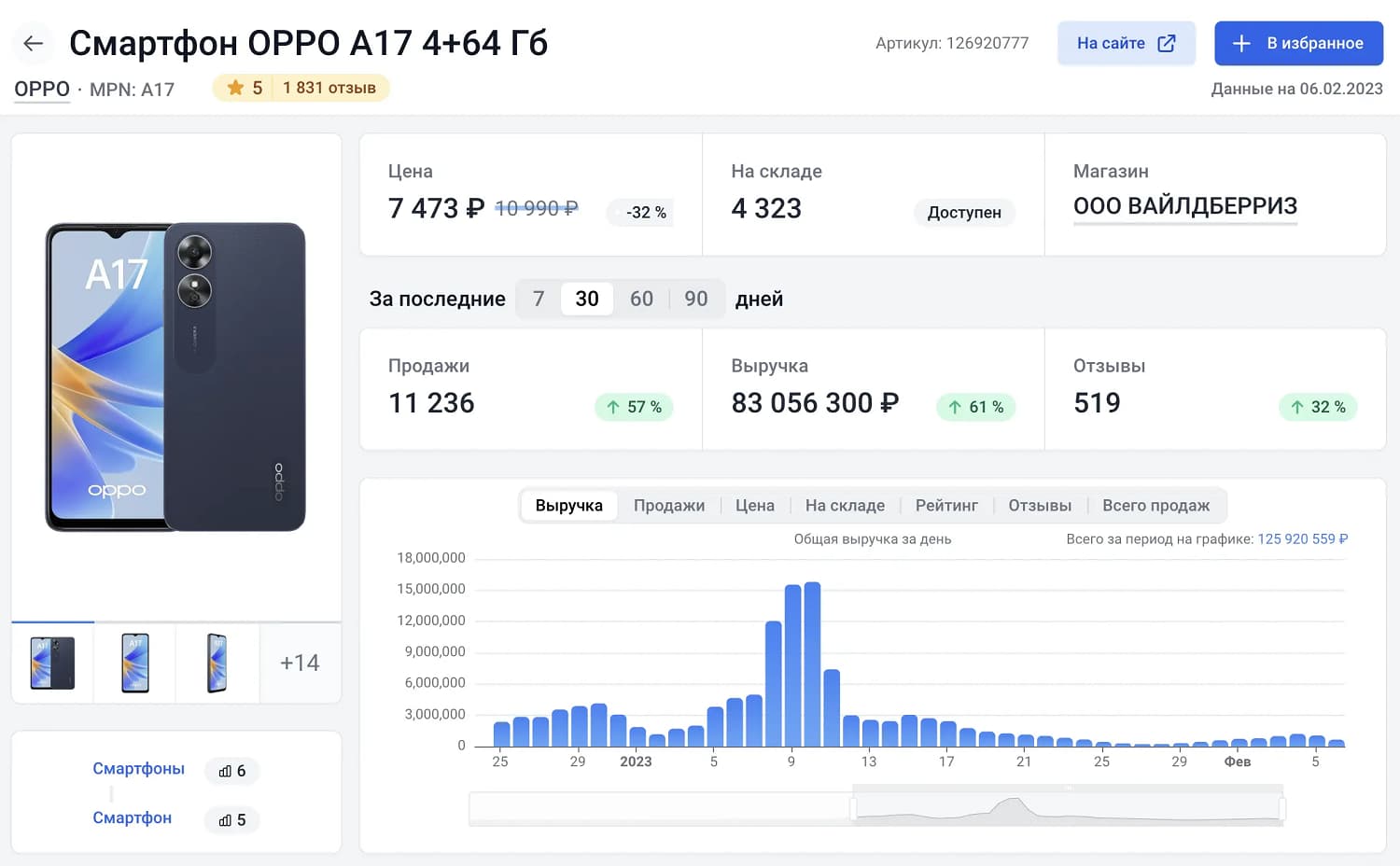
Task: Select the 30 days period
Action: point(587,299)
